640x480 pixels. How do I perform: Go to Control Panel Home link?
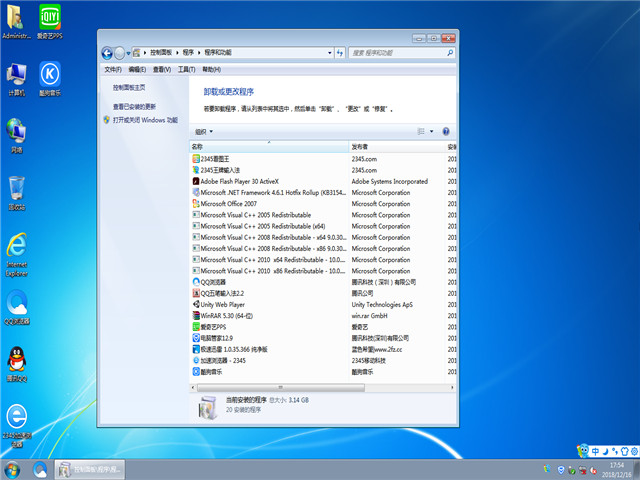click(129, 88)
